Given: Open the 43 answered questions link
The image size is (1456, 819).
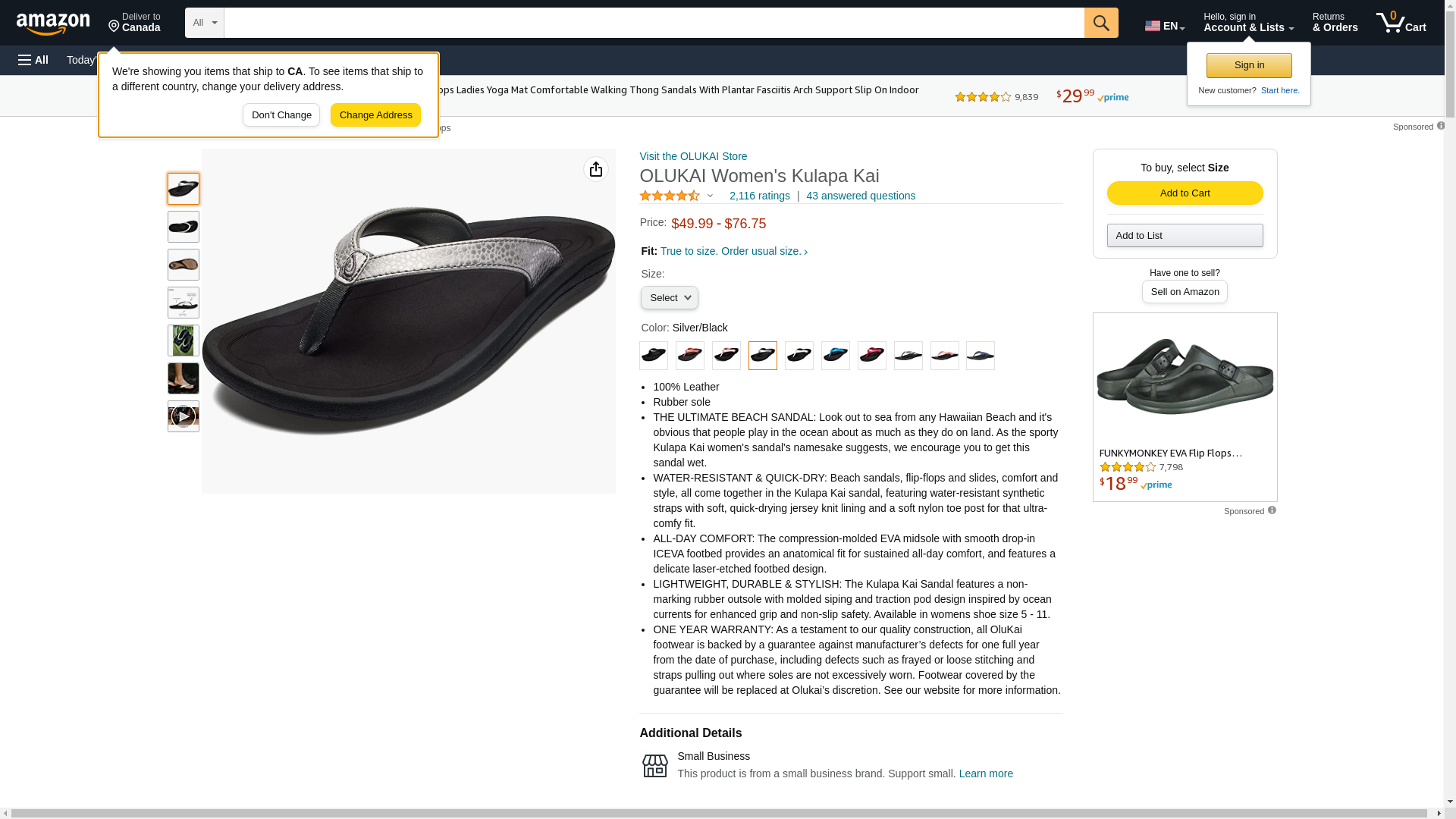Looking at the screenshot, I should 861,196.
